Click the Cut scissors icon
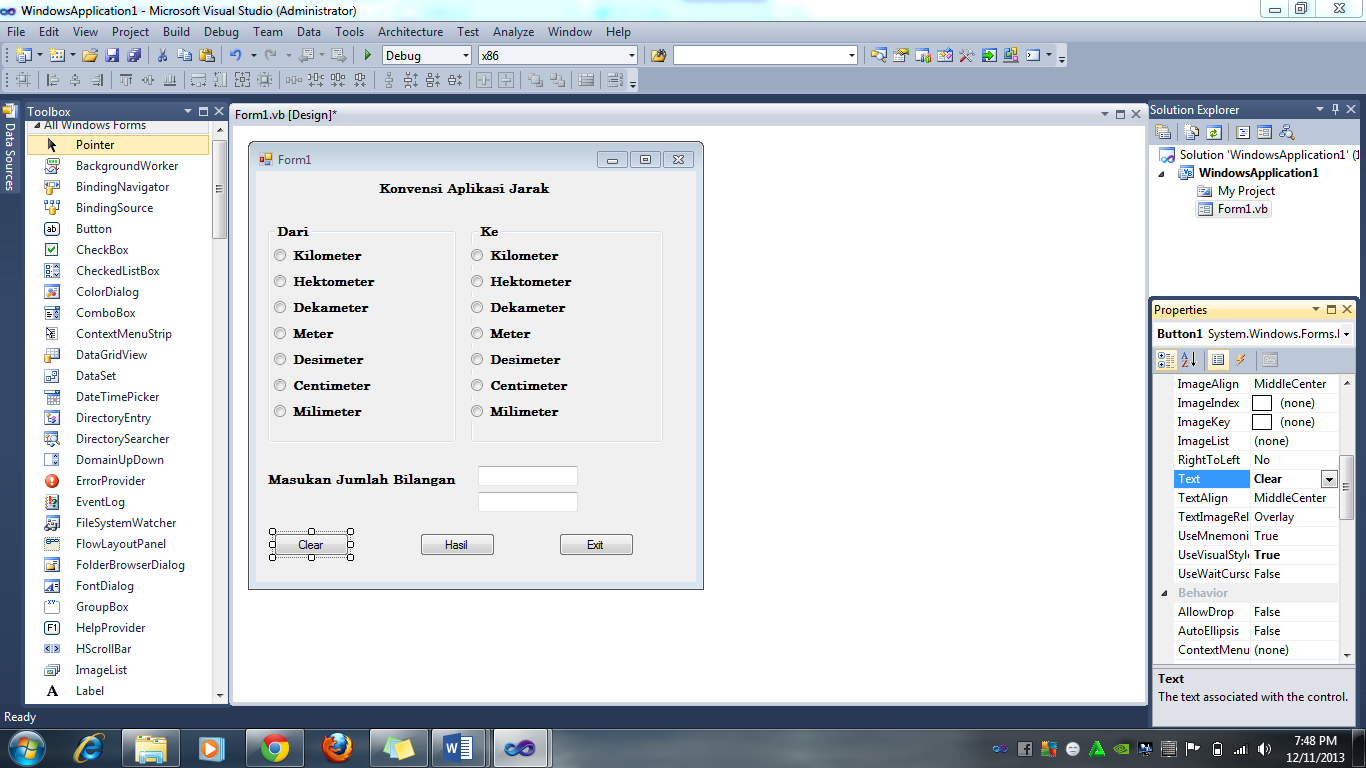This screenshot has height=768, width=1366. click(162, 56)
